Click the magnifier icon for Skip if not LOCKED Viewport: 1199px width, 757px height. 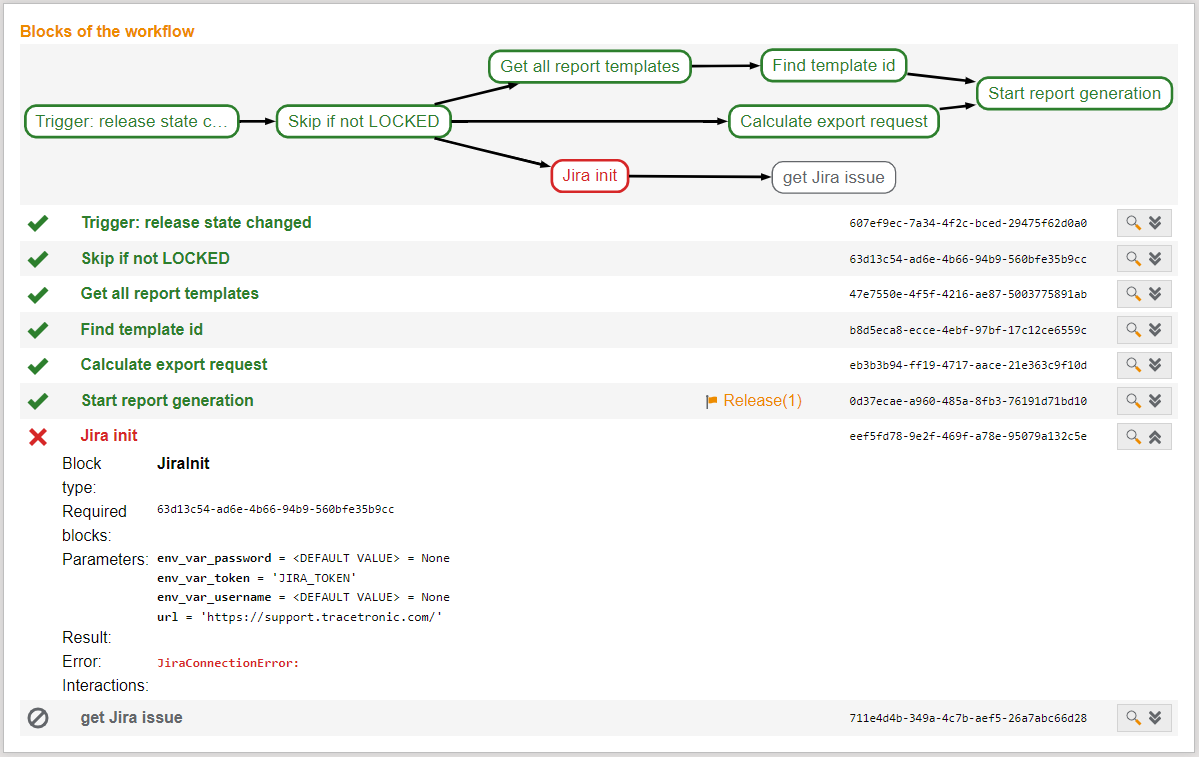coord(1133,258)
